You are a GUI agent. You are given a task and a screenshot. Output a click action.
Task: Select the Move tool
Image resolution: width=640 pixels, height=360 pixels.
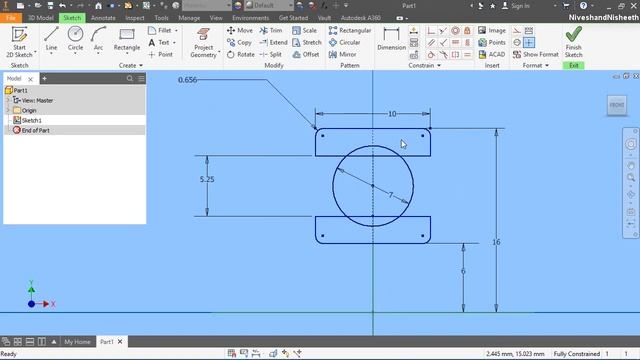point(240,30)
